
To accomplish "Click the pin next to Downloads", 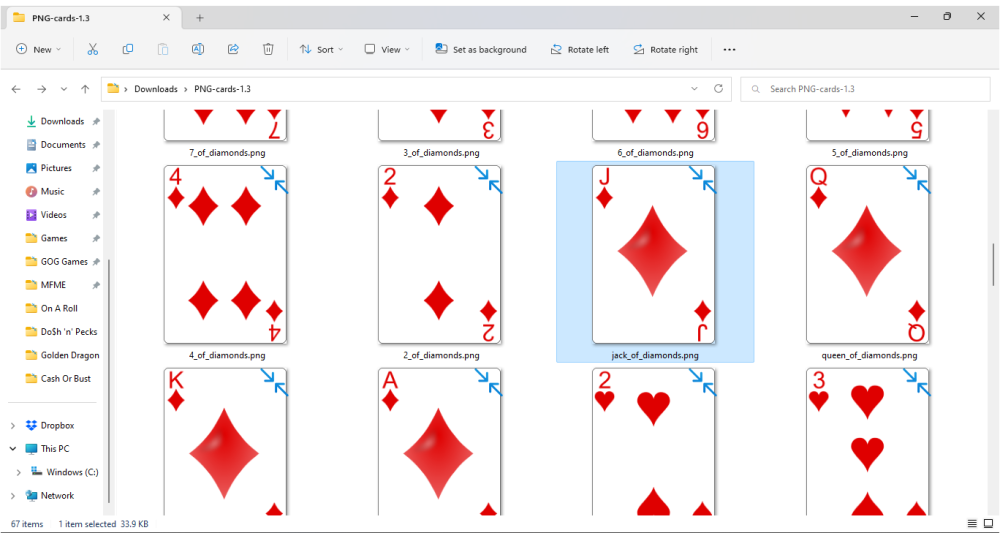I will point(96,121).
